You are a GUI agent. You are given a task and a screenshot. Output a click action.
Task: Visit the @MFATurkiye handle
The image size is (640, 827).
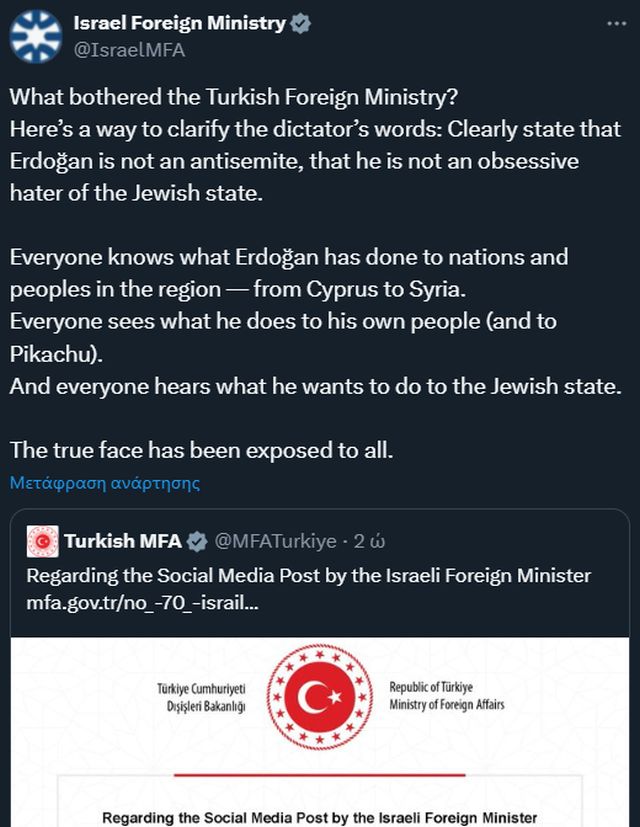[276, 541]
